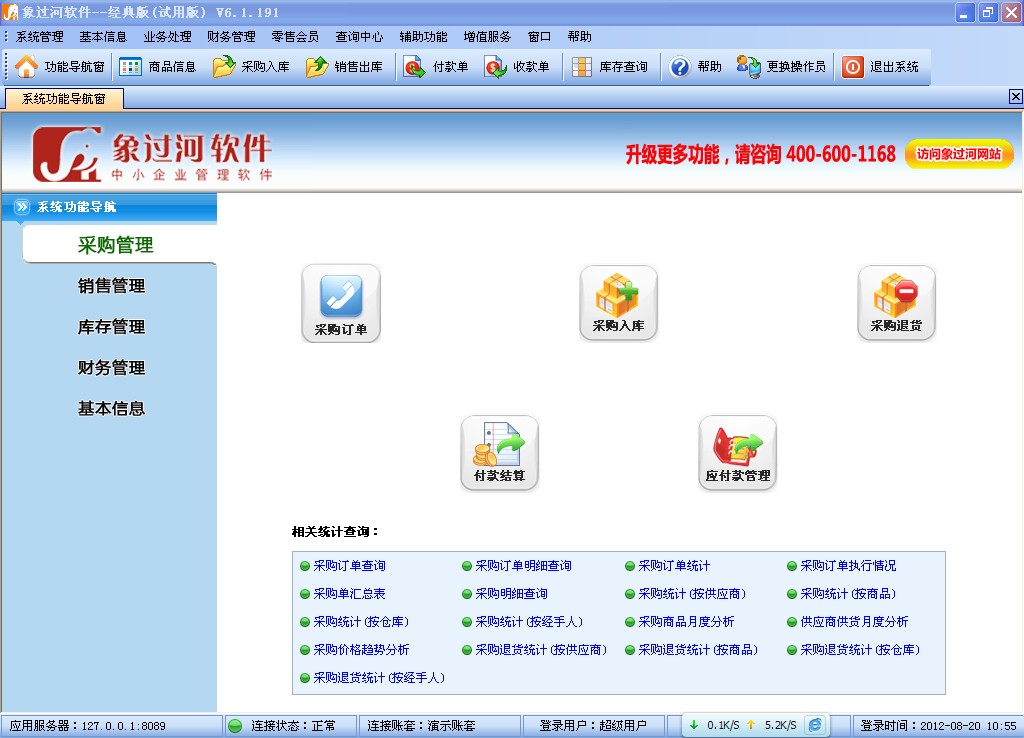Select 基本信息 in the sidebar
This screenshot has width=1024, height=738.
point(112,408)
